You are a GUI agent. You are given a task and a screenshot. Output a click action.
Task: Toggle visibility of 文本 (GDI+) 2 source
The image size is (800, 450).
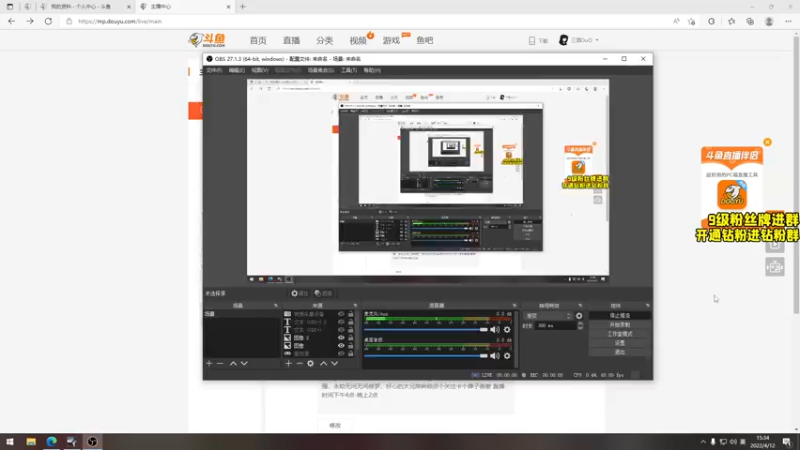(341, 322)
